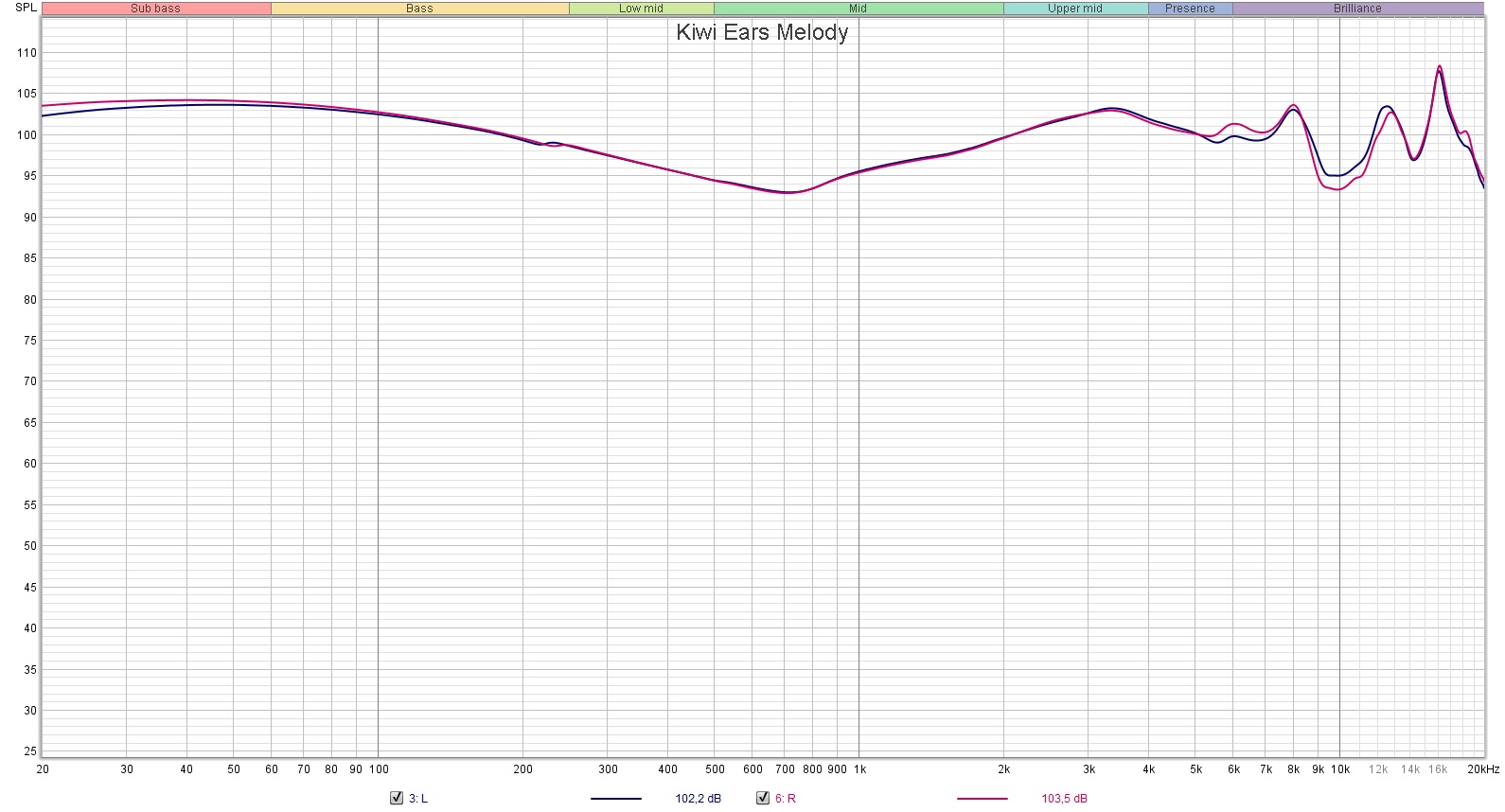Click the 85 mark on the SPL axis

pyautogui.click(x=30, y=258)
